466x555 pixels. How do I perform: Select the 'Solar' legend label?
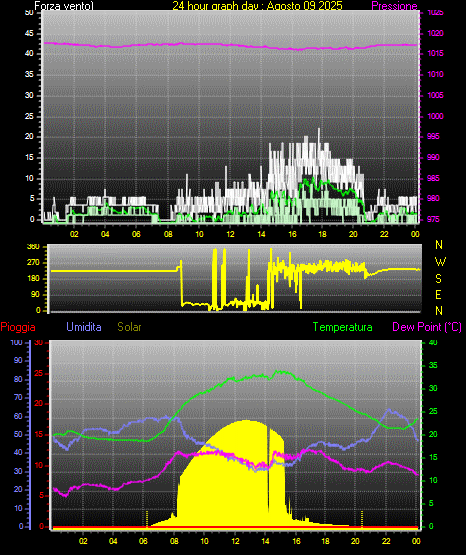pos(129,327)
